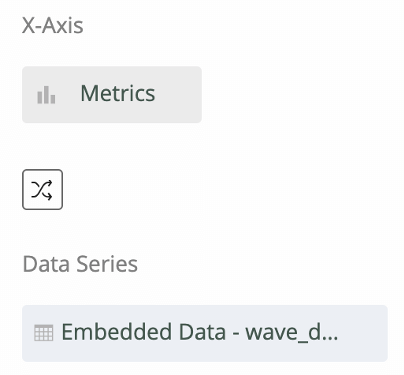Change the data series from Embedded Data
This screenshot has width=404, height=375.
205,333
